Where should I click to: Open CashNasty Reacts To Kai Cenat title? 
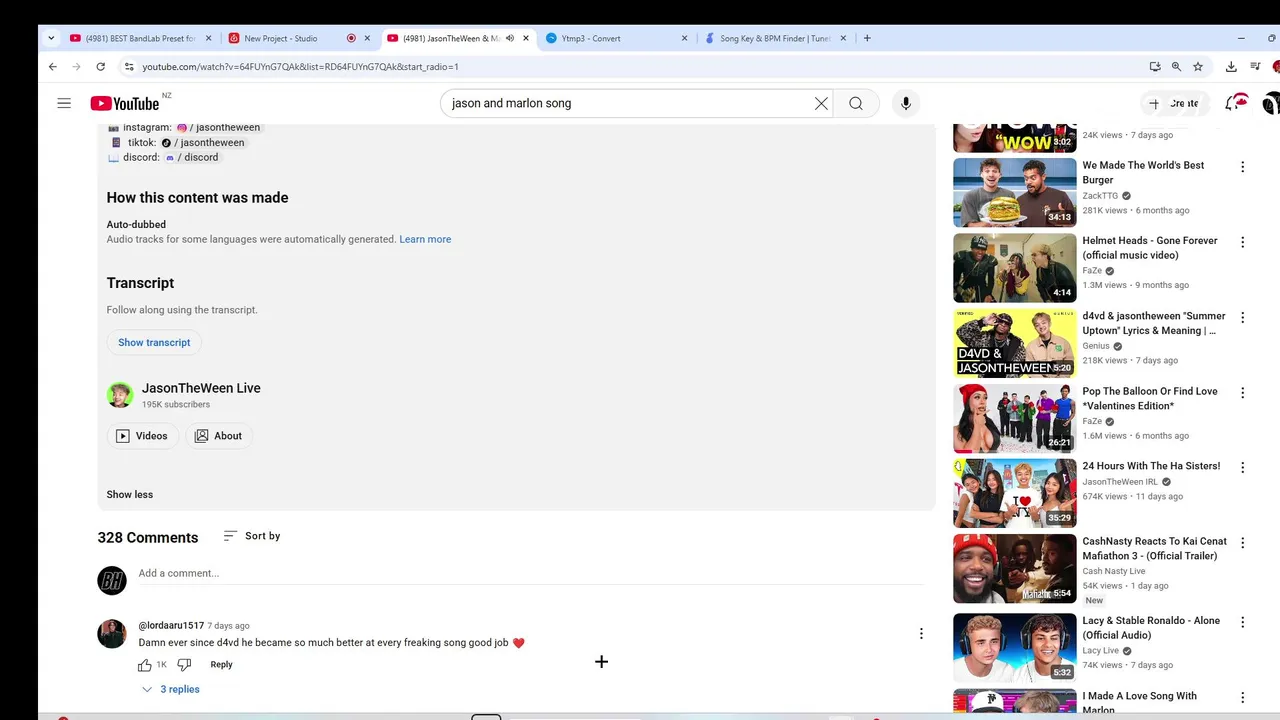1154,548
